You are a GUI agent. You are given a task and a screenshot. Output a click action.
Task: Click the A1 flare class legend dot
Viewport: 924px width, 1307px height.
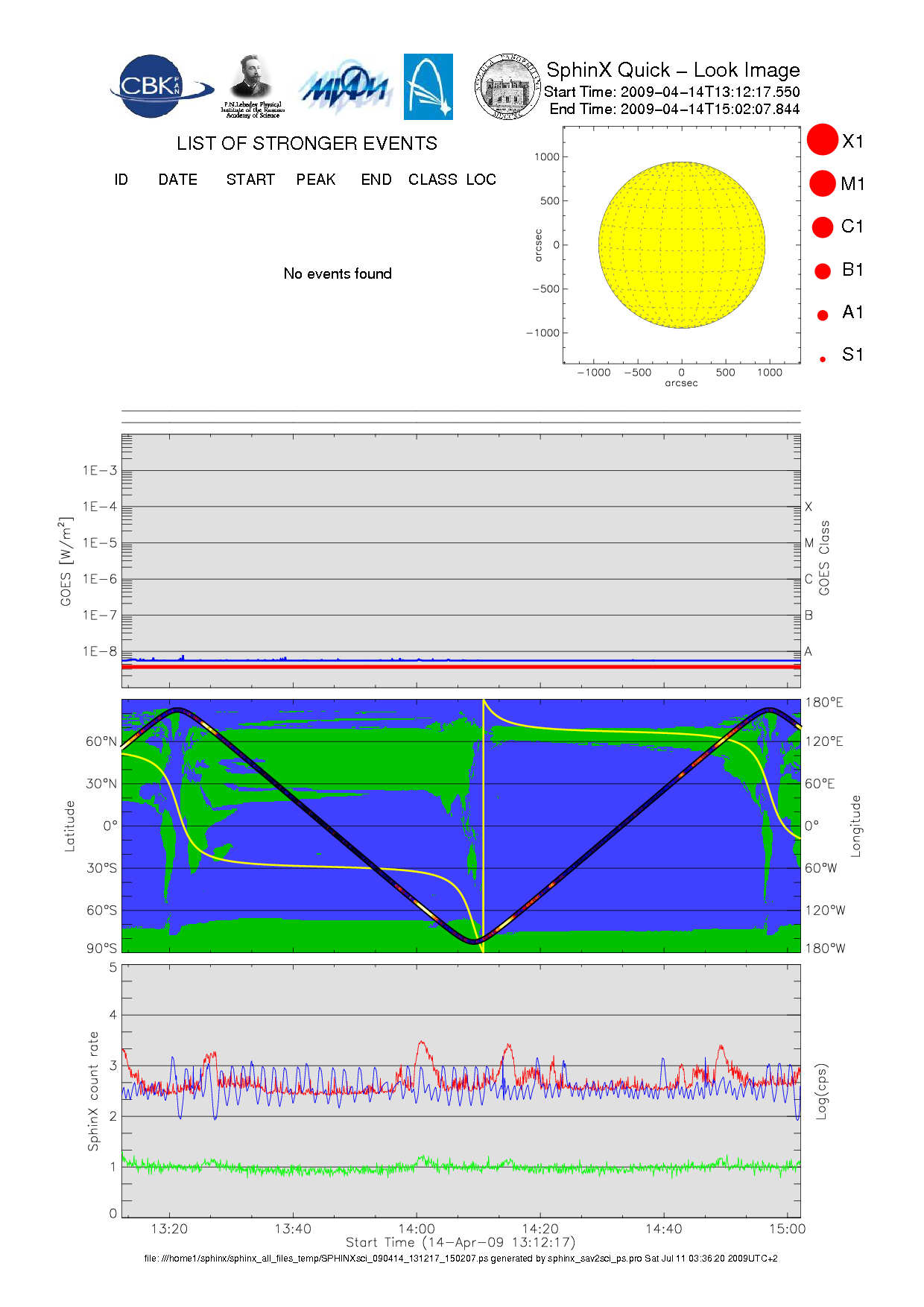[823, 315]
